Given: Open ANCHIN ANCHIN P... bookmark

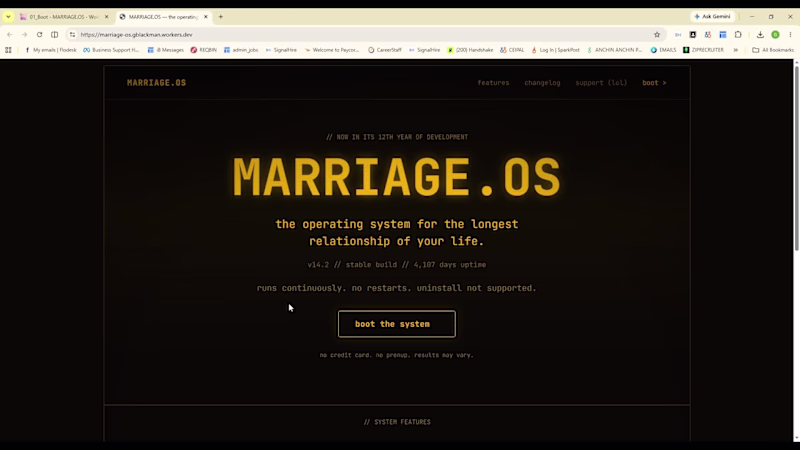Looking at the screenshot, I should pyautogui.click(x=614, y=50).
